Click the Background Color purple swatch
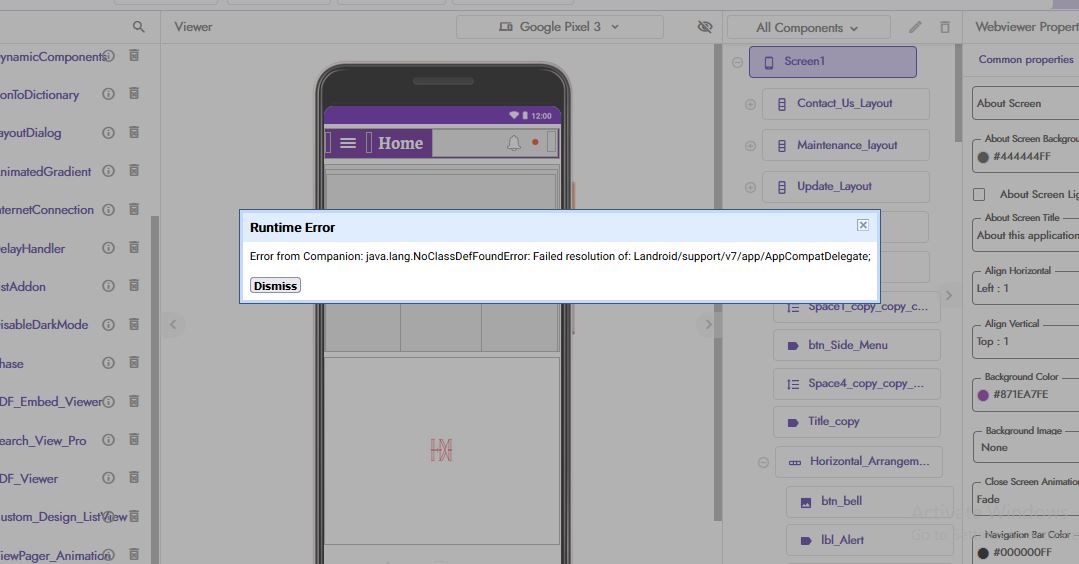1079x564 pixels. (983, 395)
